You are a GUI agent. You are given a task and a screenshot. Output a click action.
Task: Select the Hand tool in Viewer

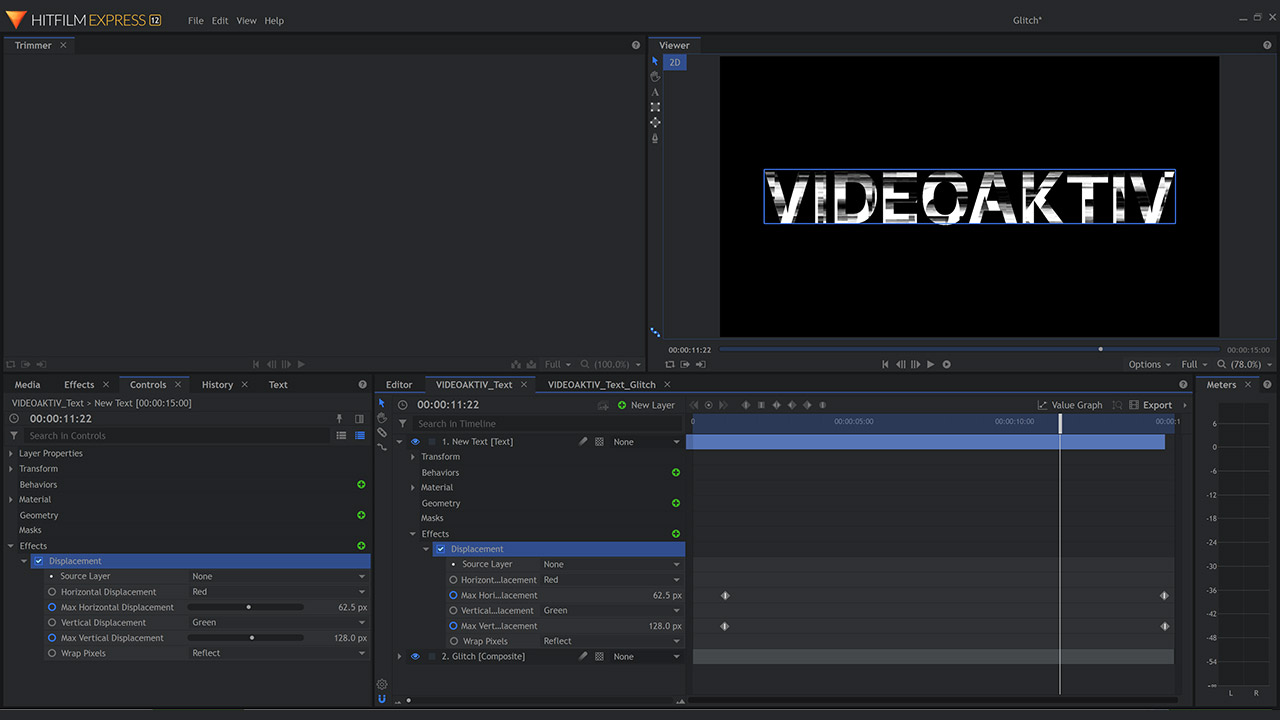(655, 76)
